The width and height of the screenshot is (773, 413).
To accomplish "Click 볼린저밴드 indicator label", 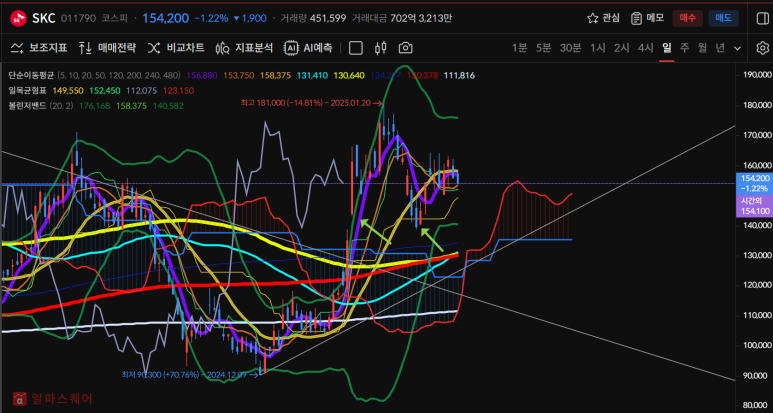I will tap(28, 105).
